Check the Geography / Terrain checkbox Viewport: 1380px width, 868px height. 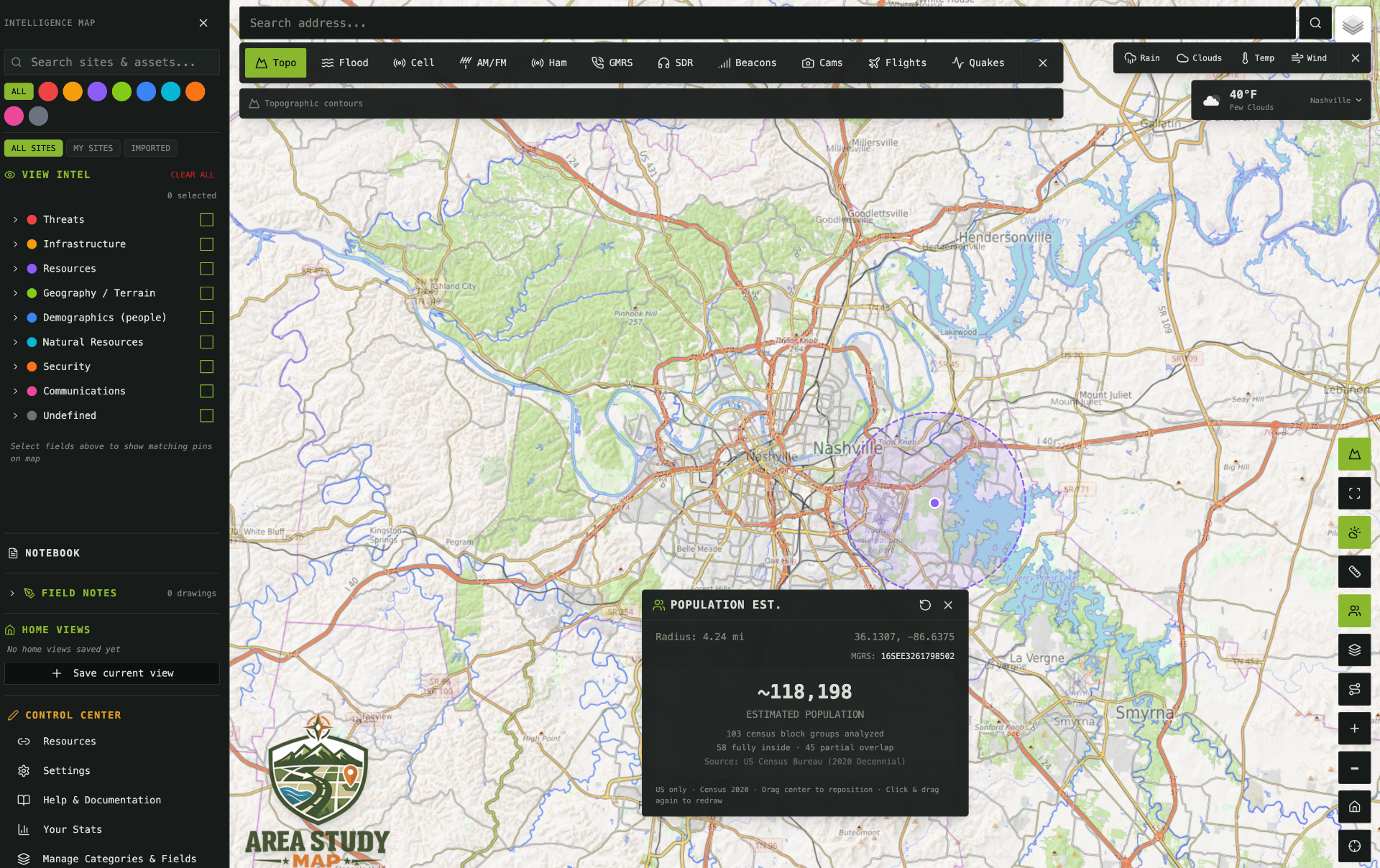click(x=206, y=293)
